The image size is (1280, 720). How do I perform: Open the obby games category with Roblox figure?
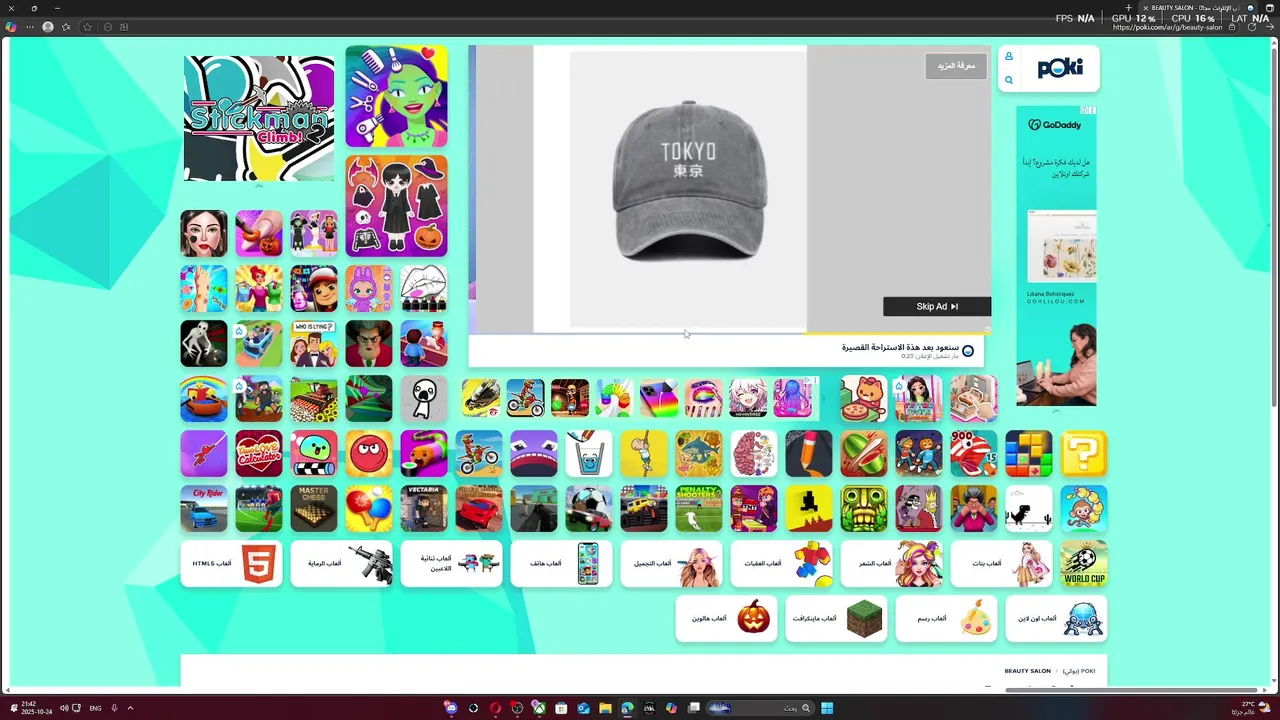(782, 564)
